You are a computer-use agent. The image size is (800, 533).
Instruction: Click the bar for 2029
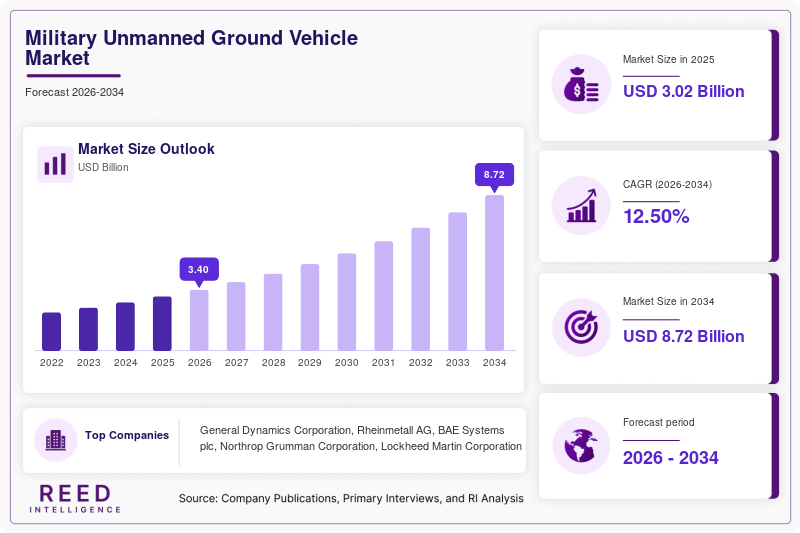pyautogui.click(x=310, y=308)
